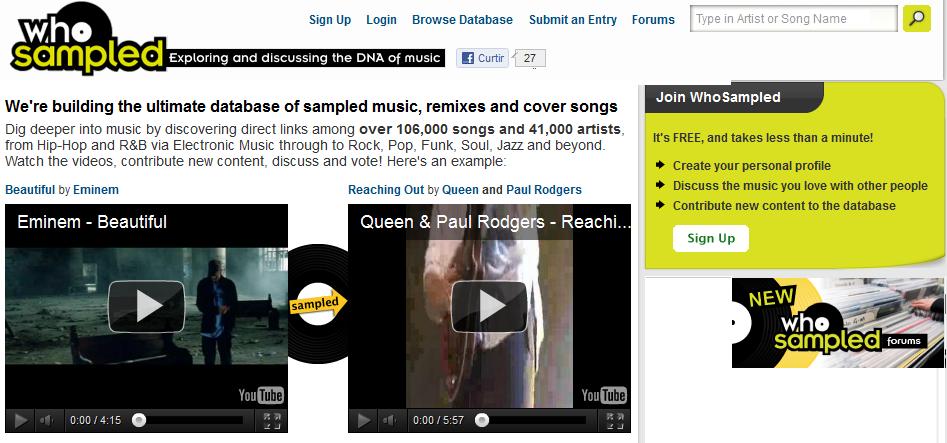Open the Browse Database menu item
This screenshot has width=947, height=443.
pos(462,19)
